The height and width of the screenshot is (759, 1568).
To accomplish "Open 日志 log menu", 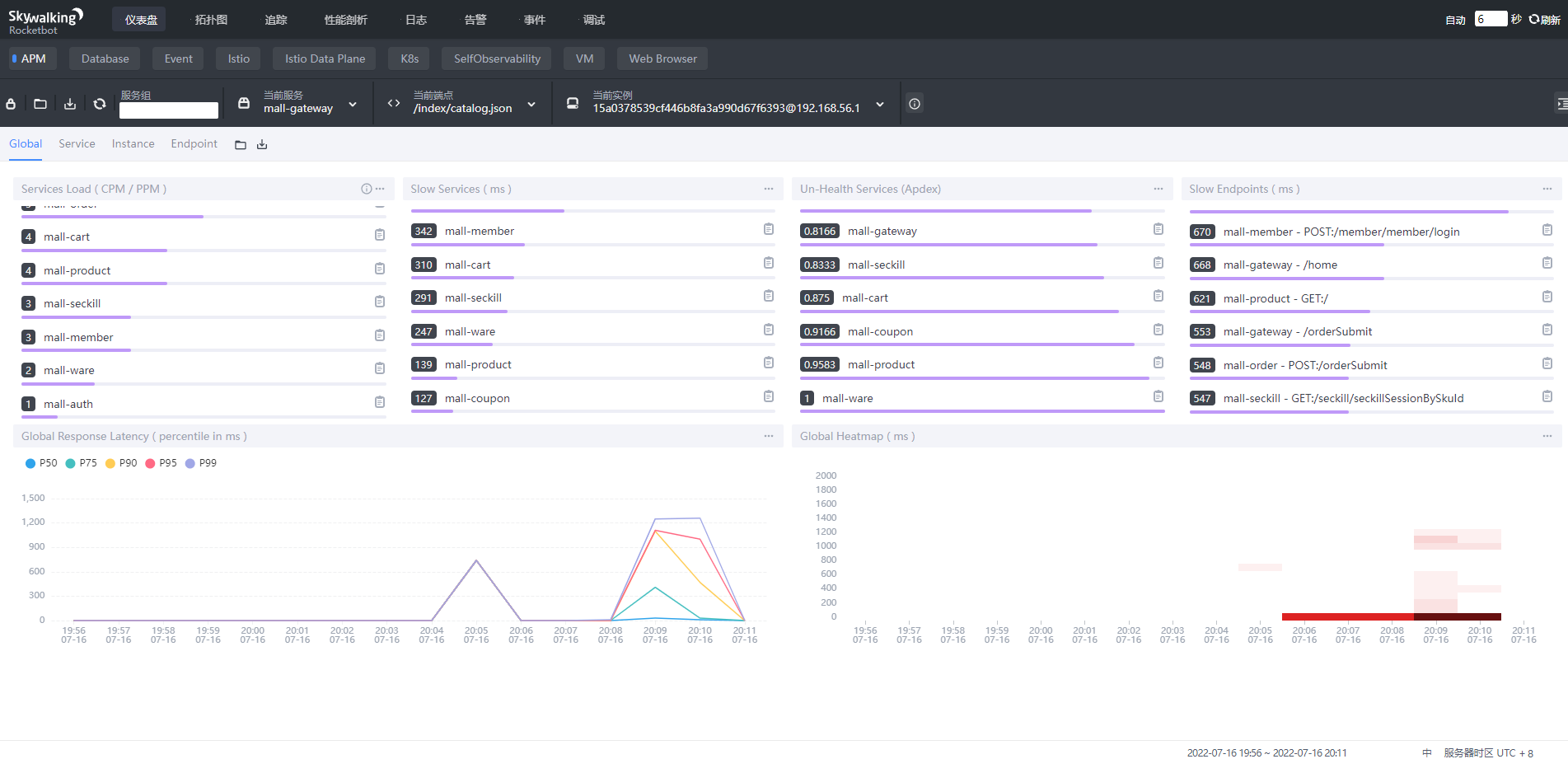I will (x=416, y=20).
